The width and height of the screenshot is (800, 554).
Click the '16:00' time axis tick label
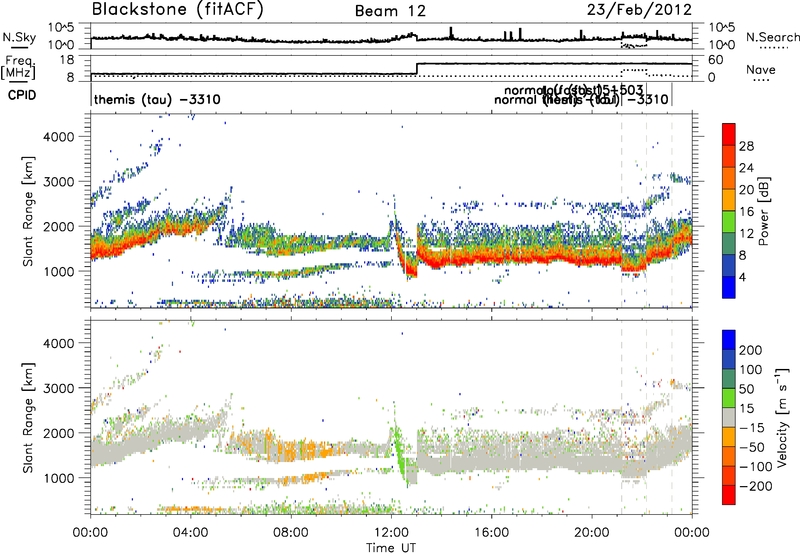(x=491, y=533)
